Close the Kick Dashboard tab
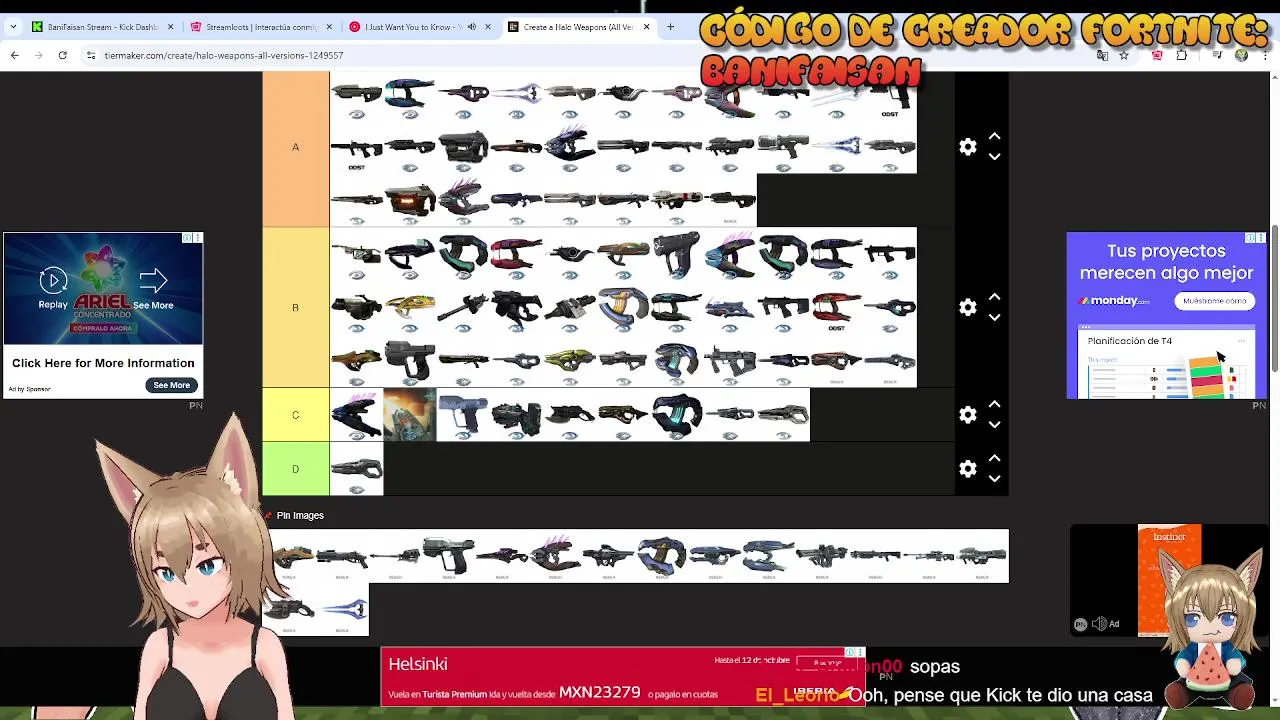1280x720 pixels. coord(170,27)
